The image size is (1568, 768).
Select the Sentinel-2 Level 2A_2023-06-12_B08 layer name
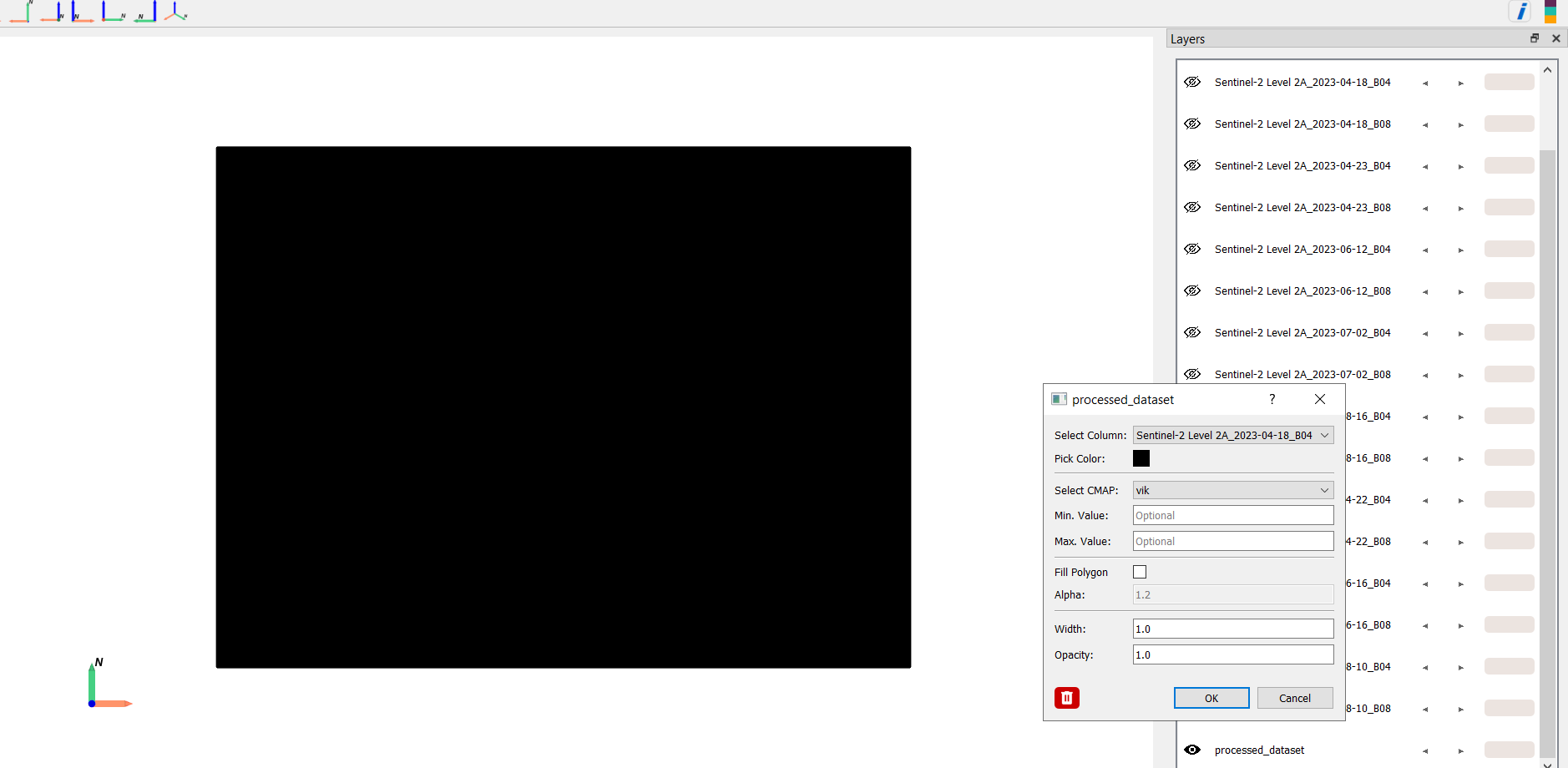1302,291
